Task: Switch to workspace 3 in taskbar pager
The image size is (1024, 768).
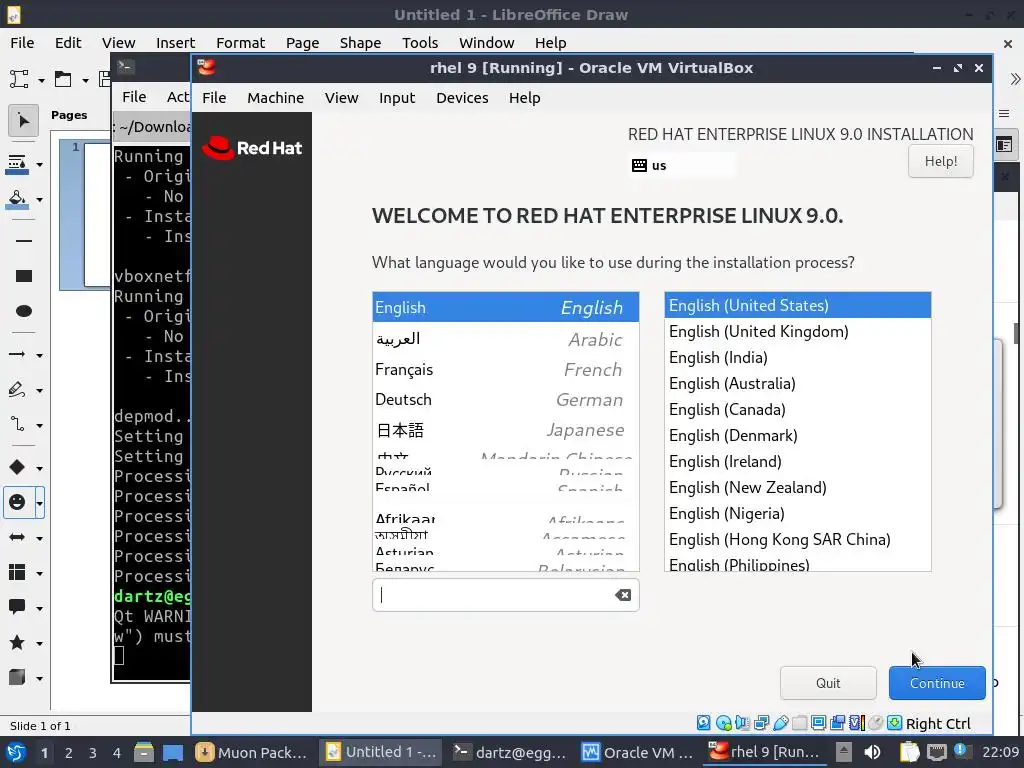Action: 93,753
